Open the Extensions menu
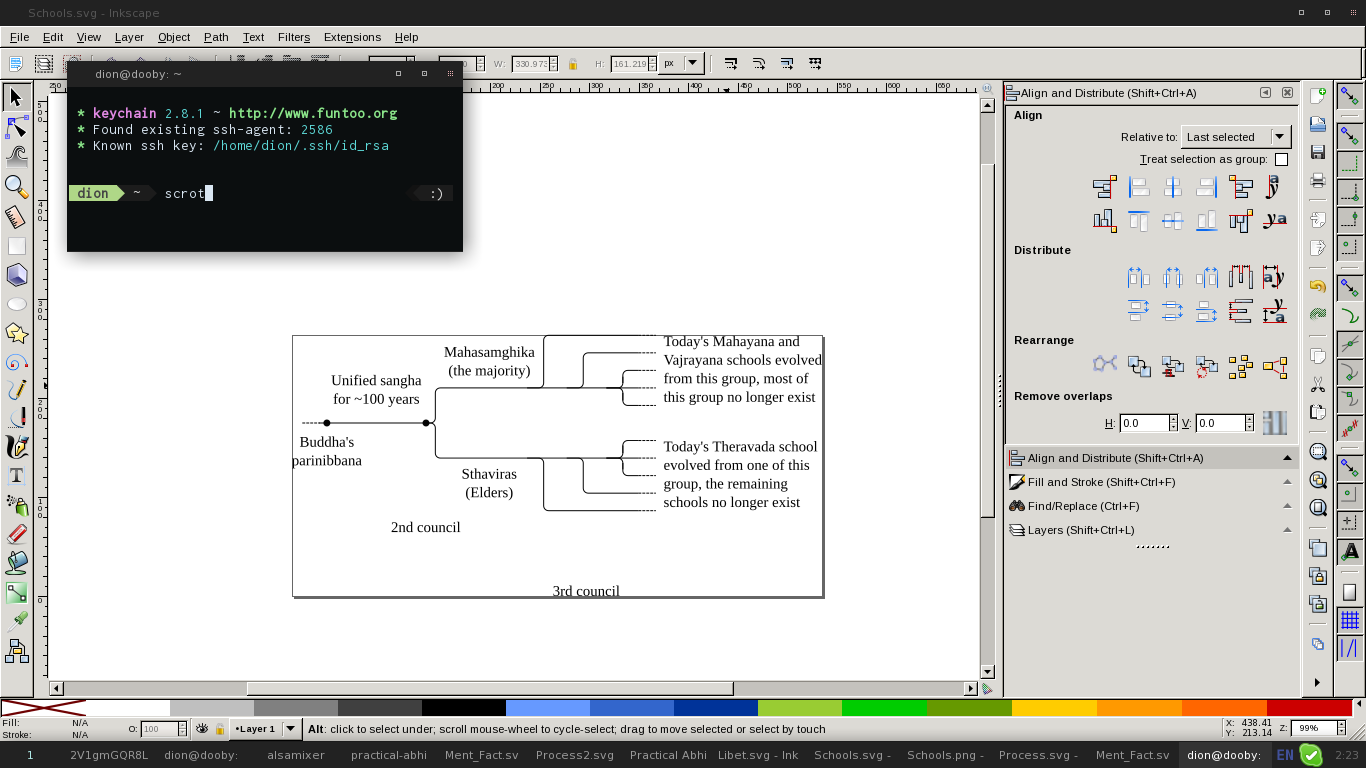The width and height of the screenshot is (1366, 768). pyautogui.click(x=352, y=37)
